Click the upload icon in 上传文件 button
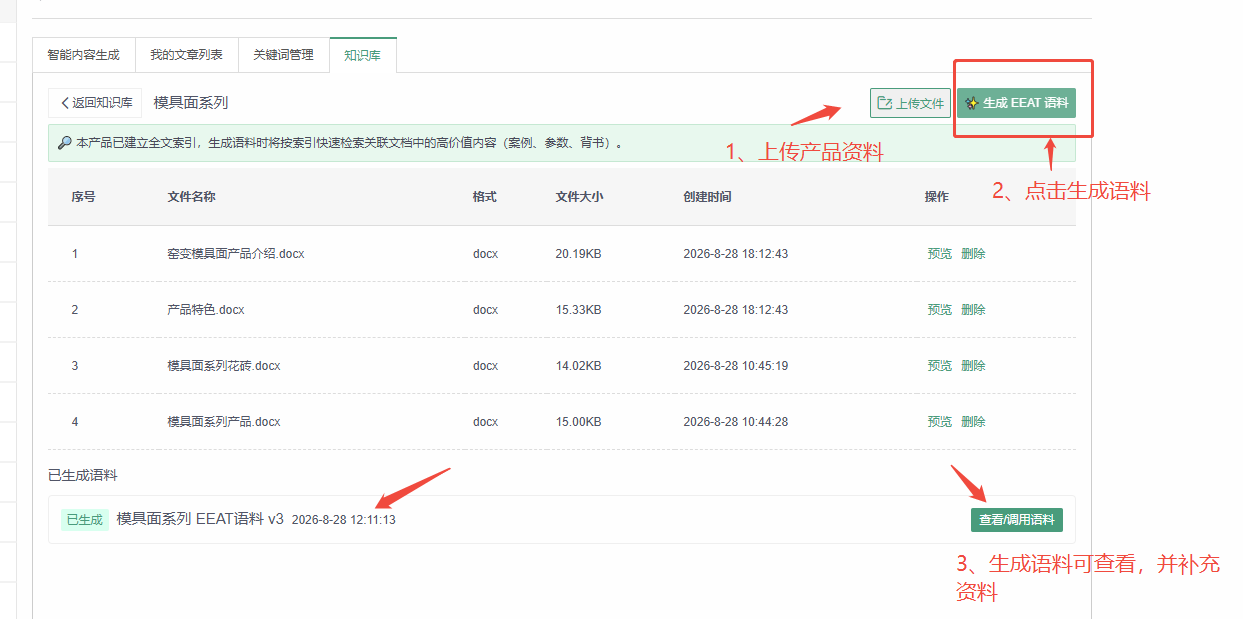This screenshot has height=619, width=1243. [x=884, y=103]
